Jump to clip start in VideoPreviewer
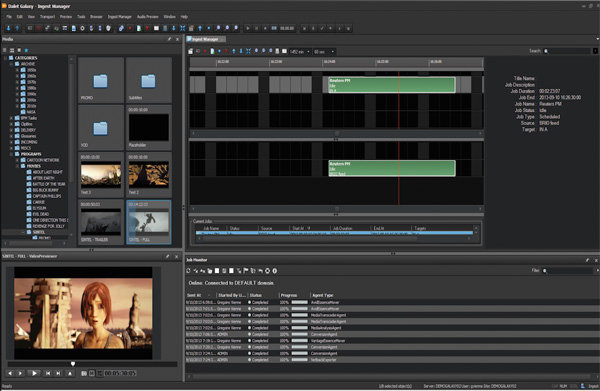This screenshot has width=600, height=391. (x=48, y=373)
